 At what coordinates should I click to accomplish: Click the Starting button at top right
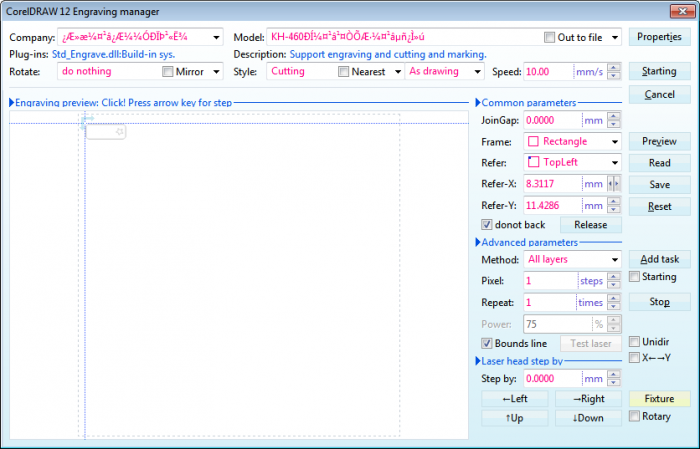point(659,71)
